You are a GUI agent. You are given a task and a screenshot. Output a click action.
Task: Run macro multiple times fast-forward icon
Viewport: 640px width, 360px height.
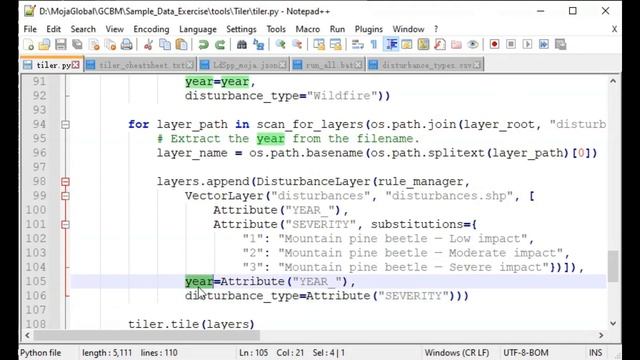(544, 44)
